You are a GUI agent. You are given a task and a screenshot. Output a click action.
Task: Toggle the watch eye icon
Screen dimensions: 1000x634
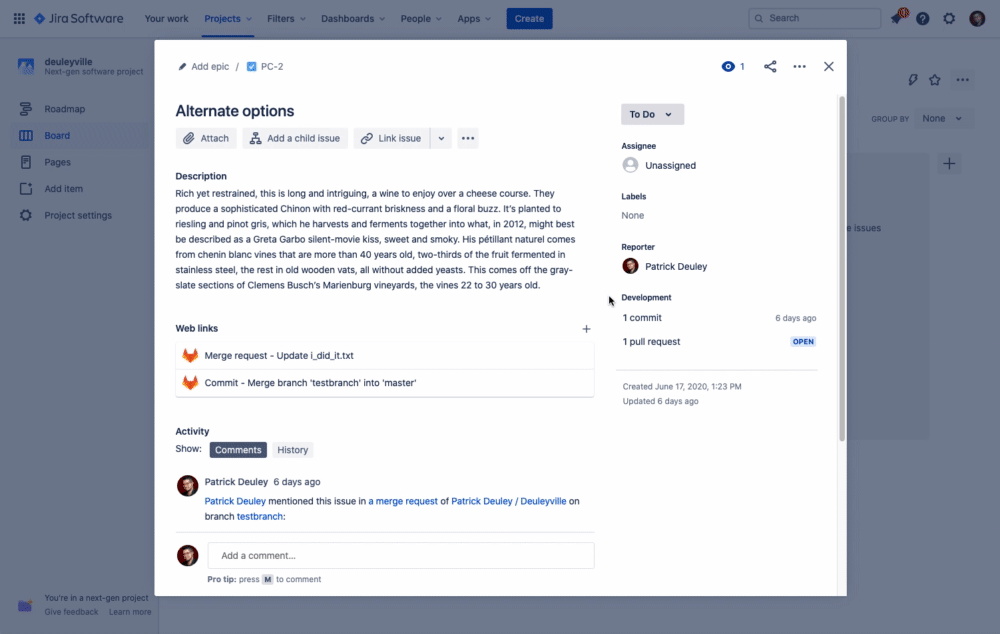[x=728, y=66]
